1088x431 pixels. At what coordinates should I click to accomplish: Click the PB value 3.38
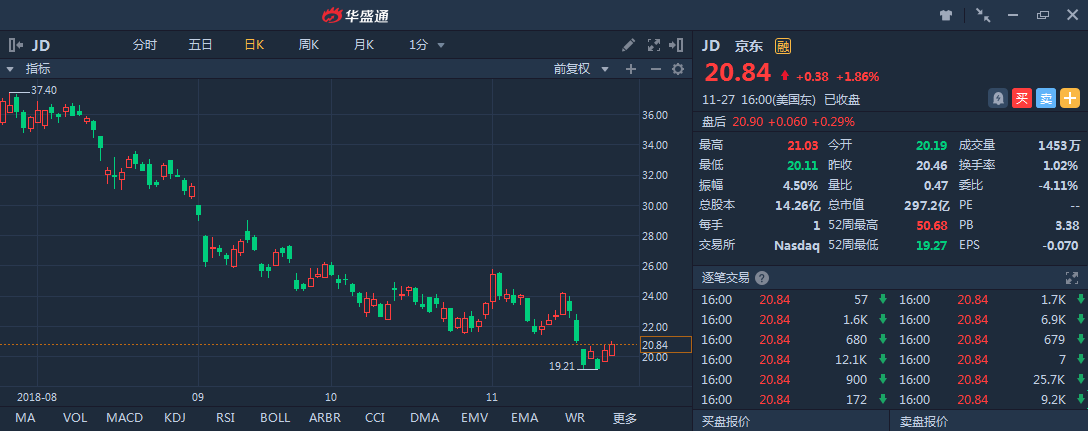(x=1066, y=225)
